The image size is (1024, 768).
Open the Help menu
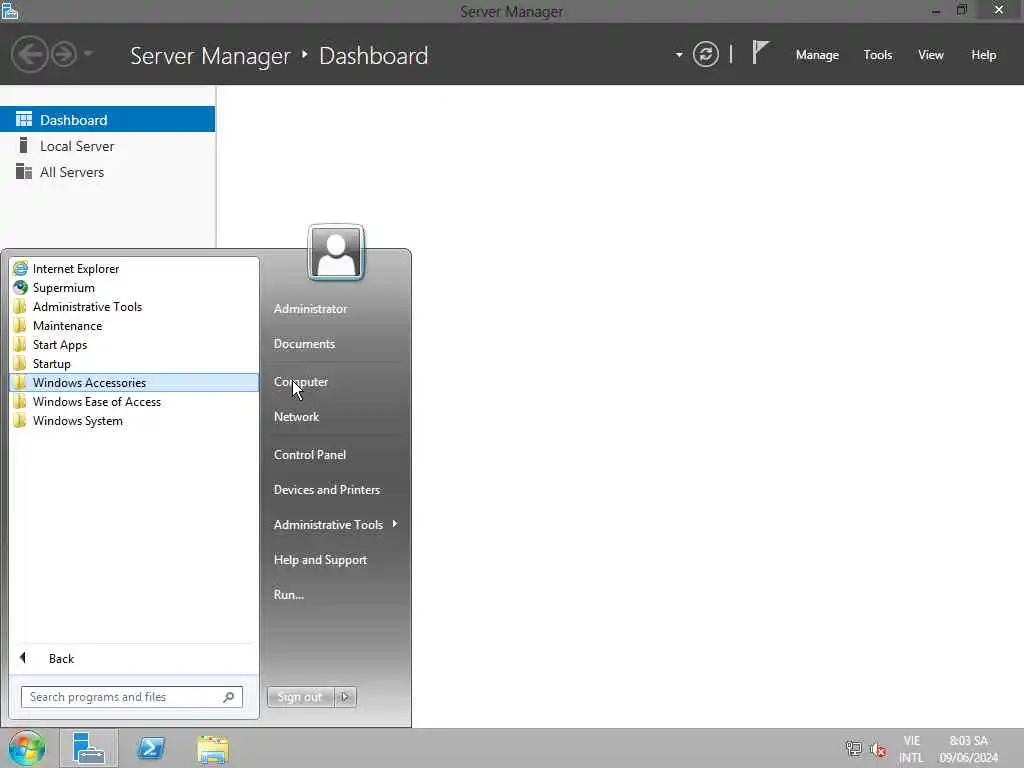[x=984, y=55]
